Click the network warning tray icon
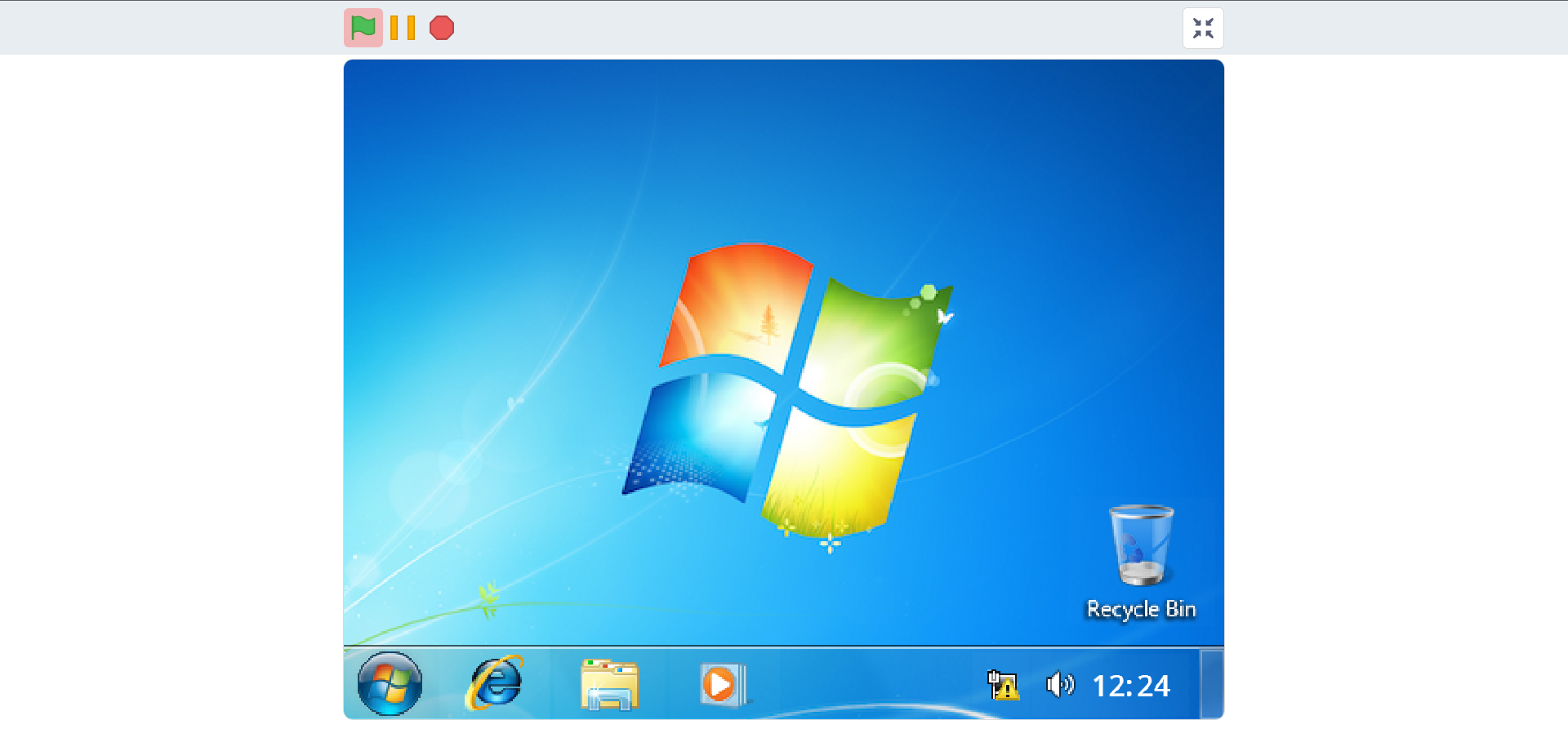Screen dimensions: 1568x729 1003,685
